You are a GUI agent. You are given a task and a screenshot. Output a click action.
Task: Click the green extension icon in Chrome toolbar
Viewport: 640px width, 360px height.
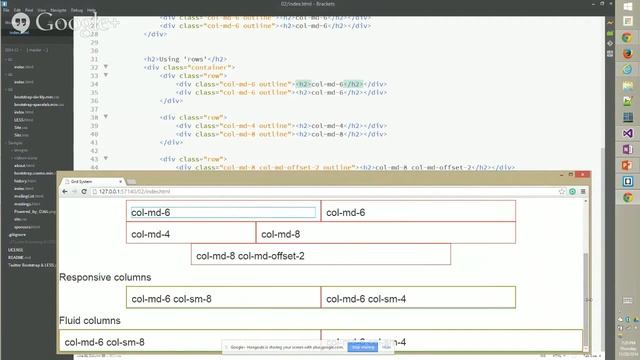pyautogui.click(x=573, y=191)
